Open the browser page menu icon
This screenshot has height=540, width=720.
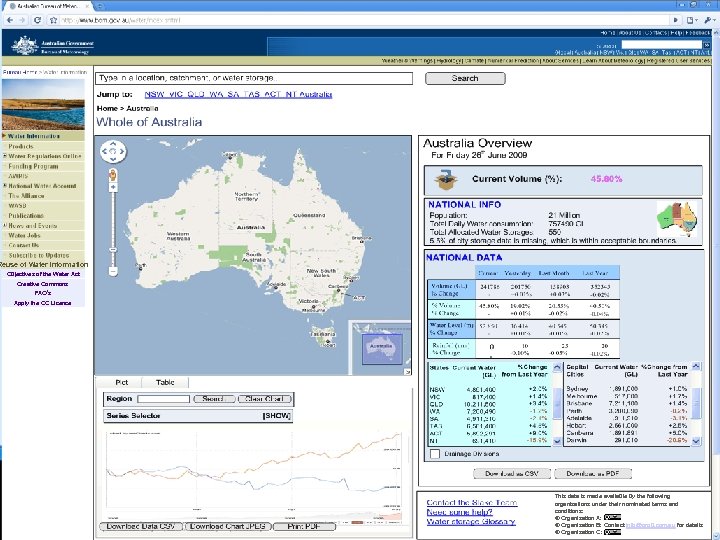(692, 20)
